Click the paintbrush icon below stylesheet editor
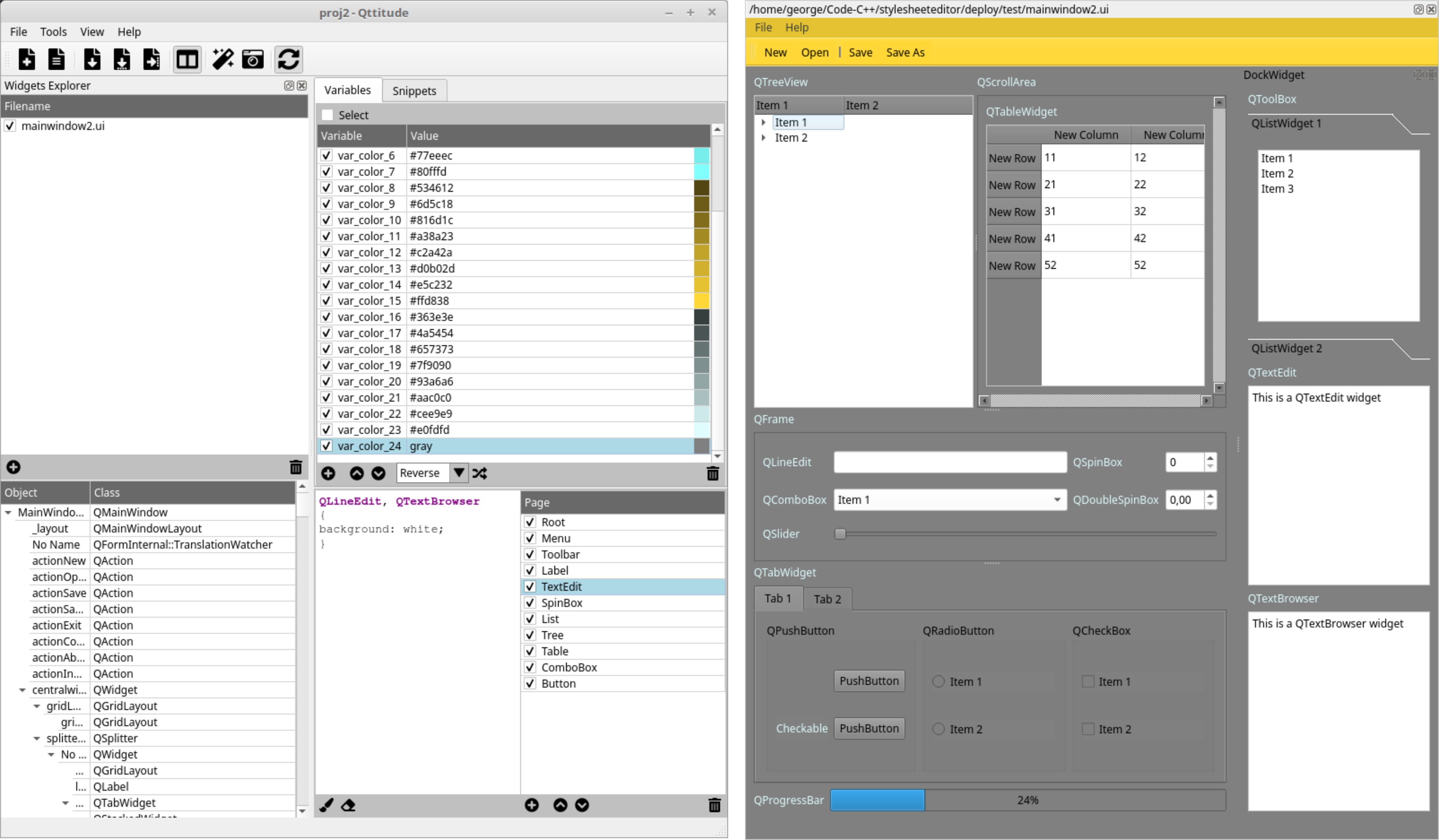The width and height of the screenshot is (1439, 840). tap(326, 805)
